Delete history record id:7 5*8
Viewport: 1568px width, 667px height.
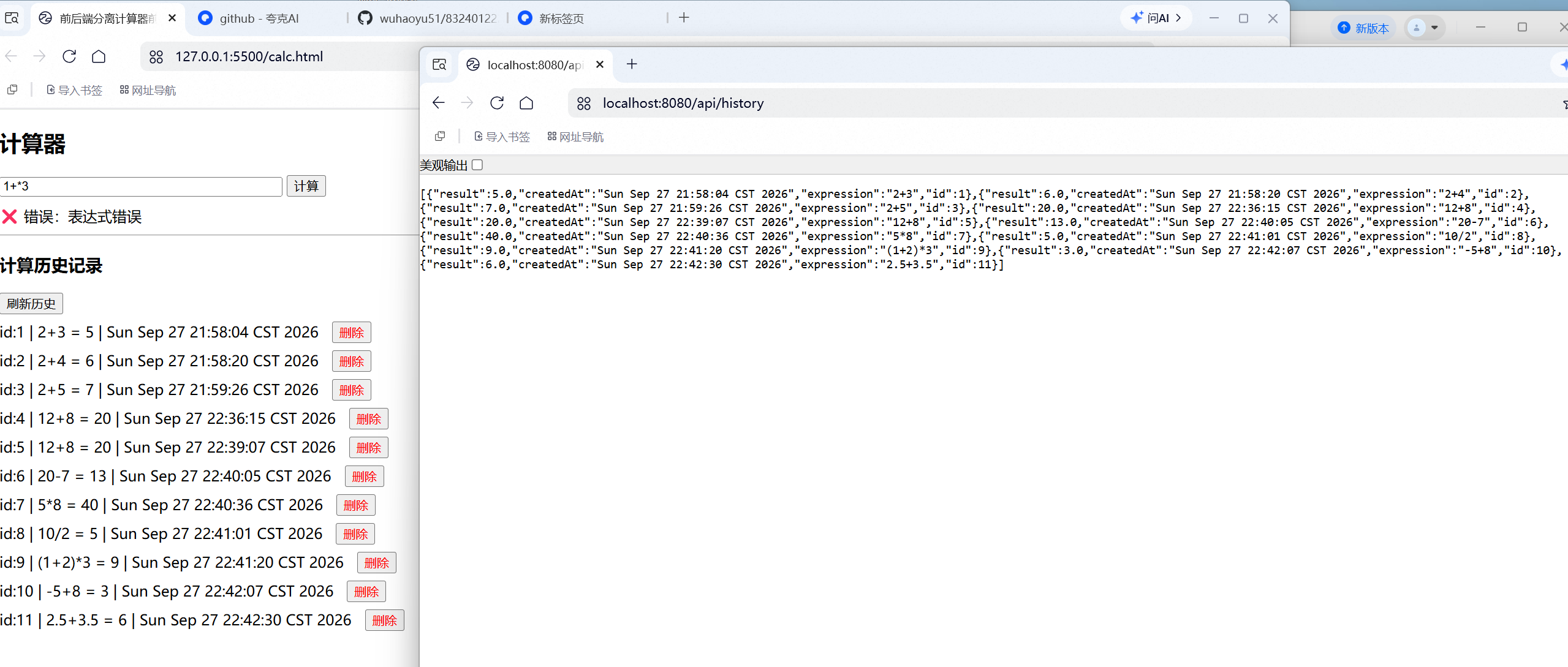click(356, 505)
